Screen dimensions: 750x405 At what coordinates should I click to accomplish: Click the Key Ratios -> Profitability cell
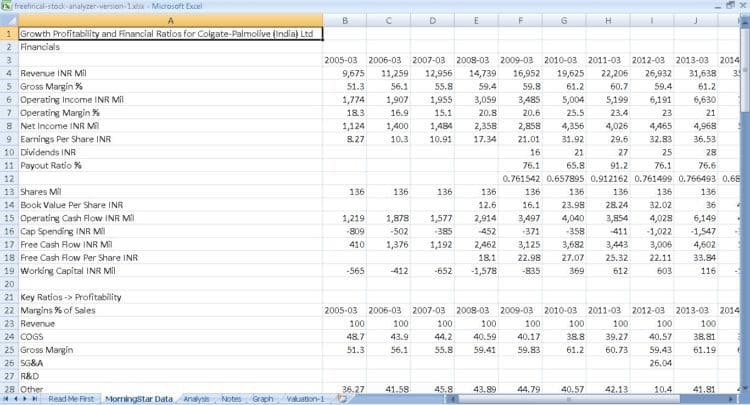coord(71,297)
